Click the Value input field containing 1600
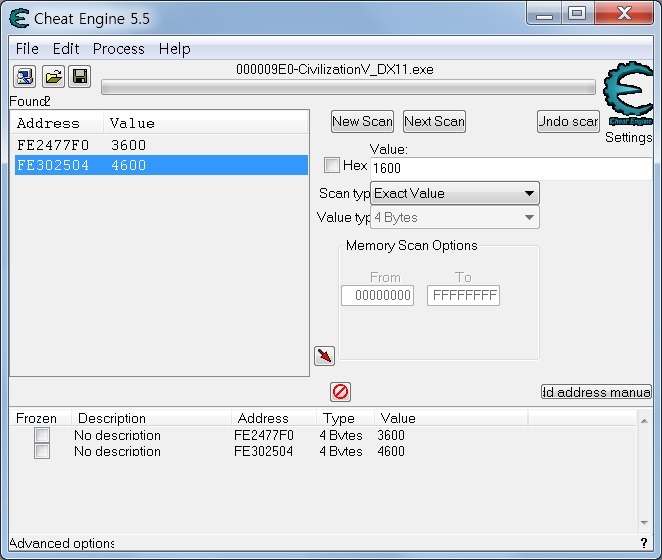This screenshot has height=560, width=662. click(511, 169)
